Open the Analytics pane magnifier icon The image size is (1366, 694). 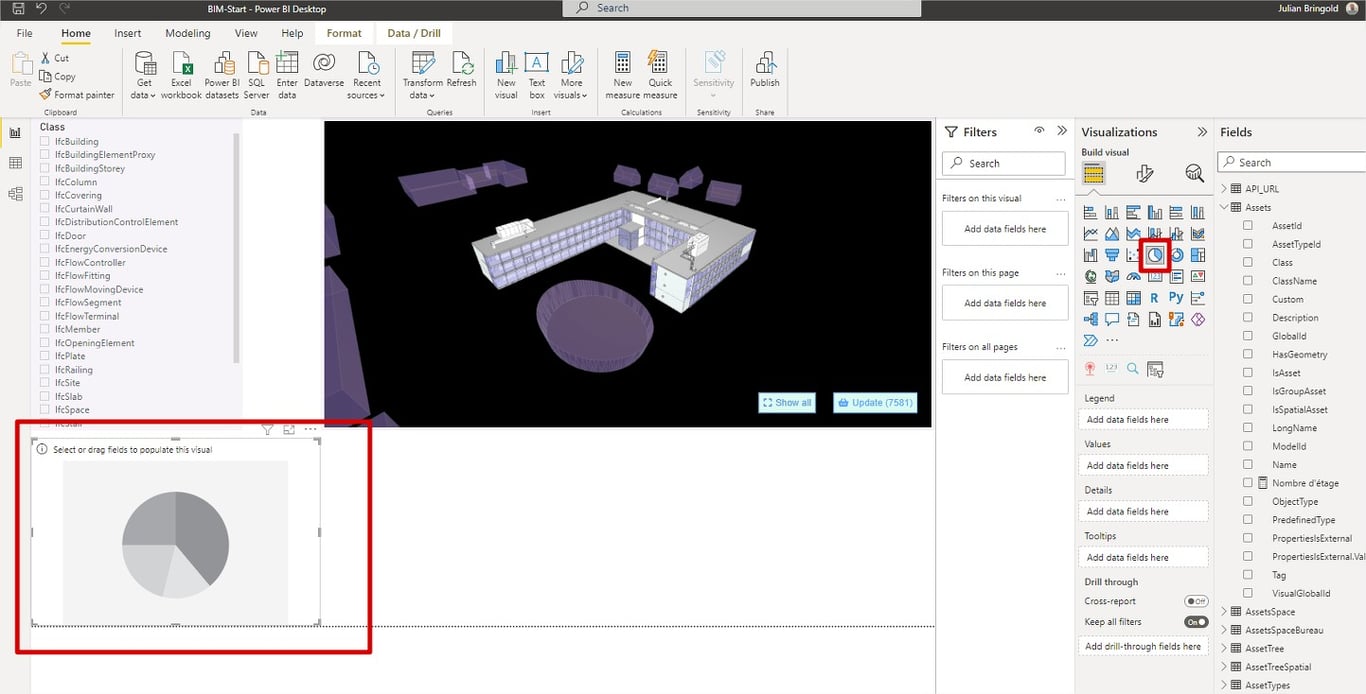point(1194,174)
